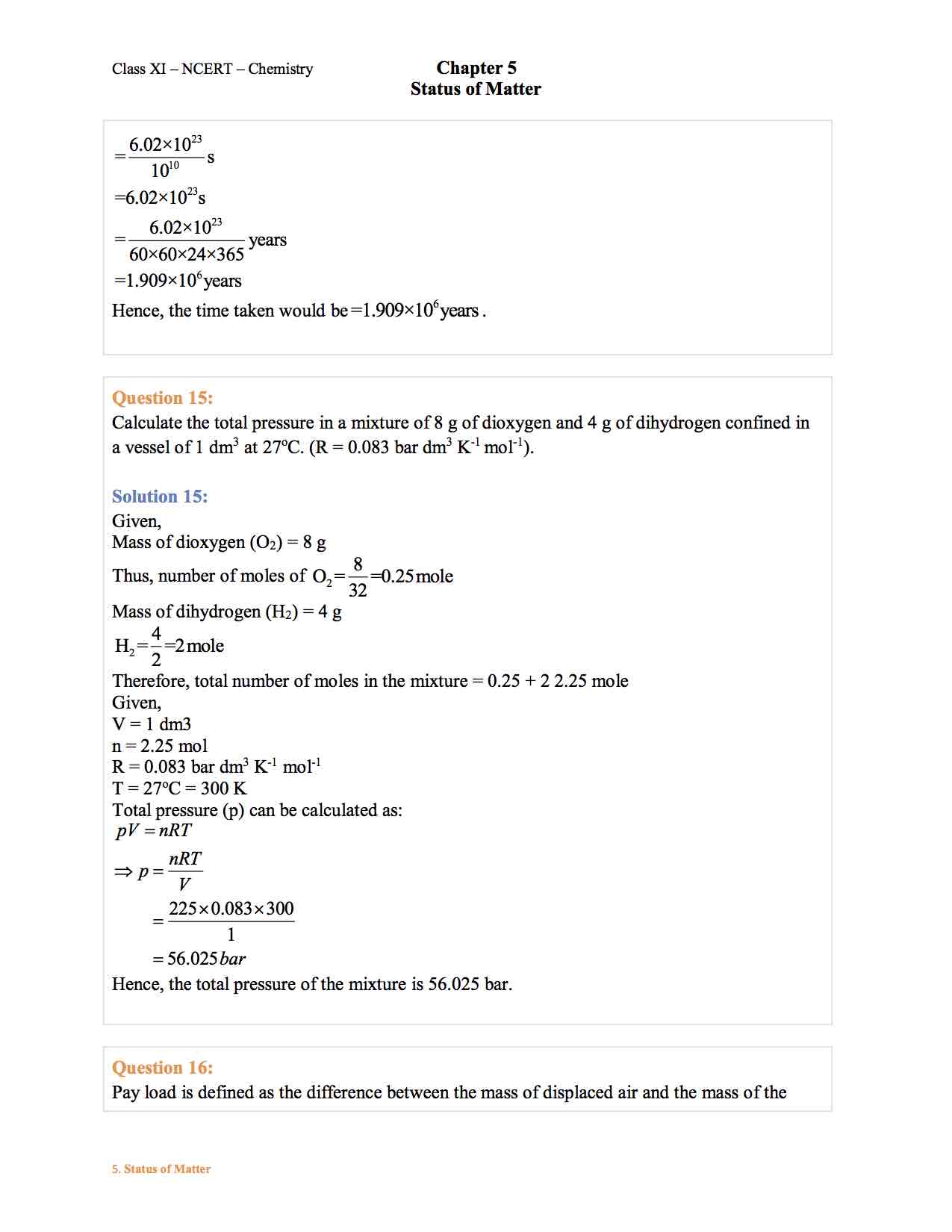
Task: Click the 'T = 27°C = 300 K' line
Action: [179, 788]
